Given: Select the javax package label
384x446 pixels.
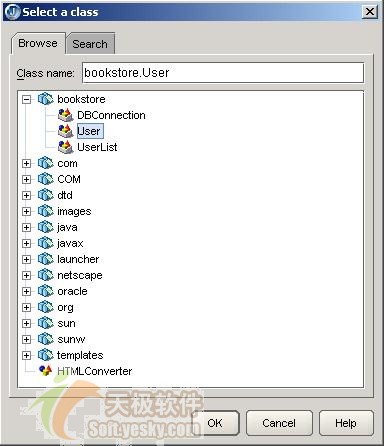Looking at the screenshot, I should pos(70,243).
